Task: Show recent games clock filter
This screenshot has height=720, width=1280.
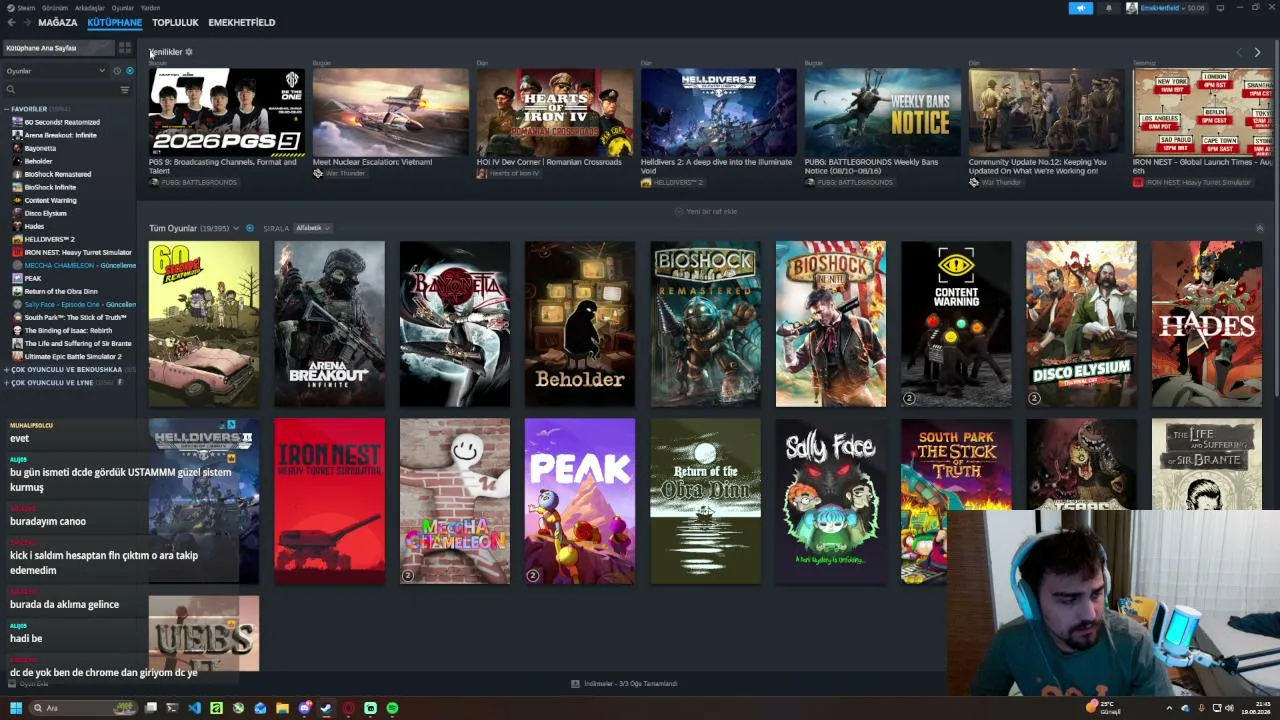Action: 117,71
